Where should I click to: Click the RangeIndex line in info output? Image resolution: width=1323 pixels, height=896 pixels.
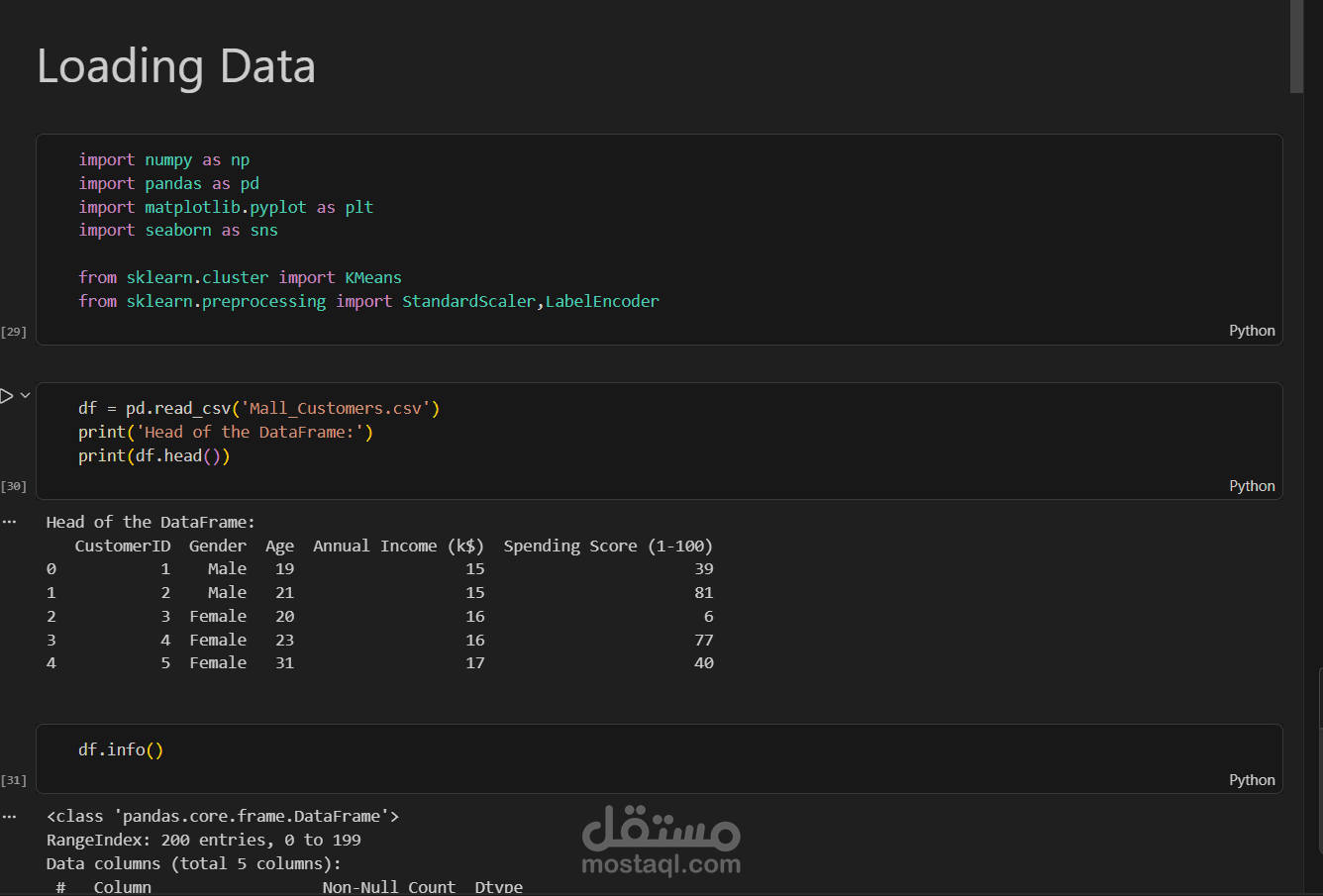(203, 841)
